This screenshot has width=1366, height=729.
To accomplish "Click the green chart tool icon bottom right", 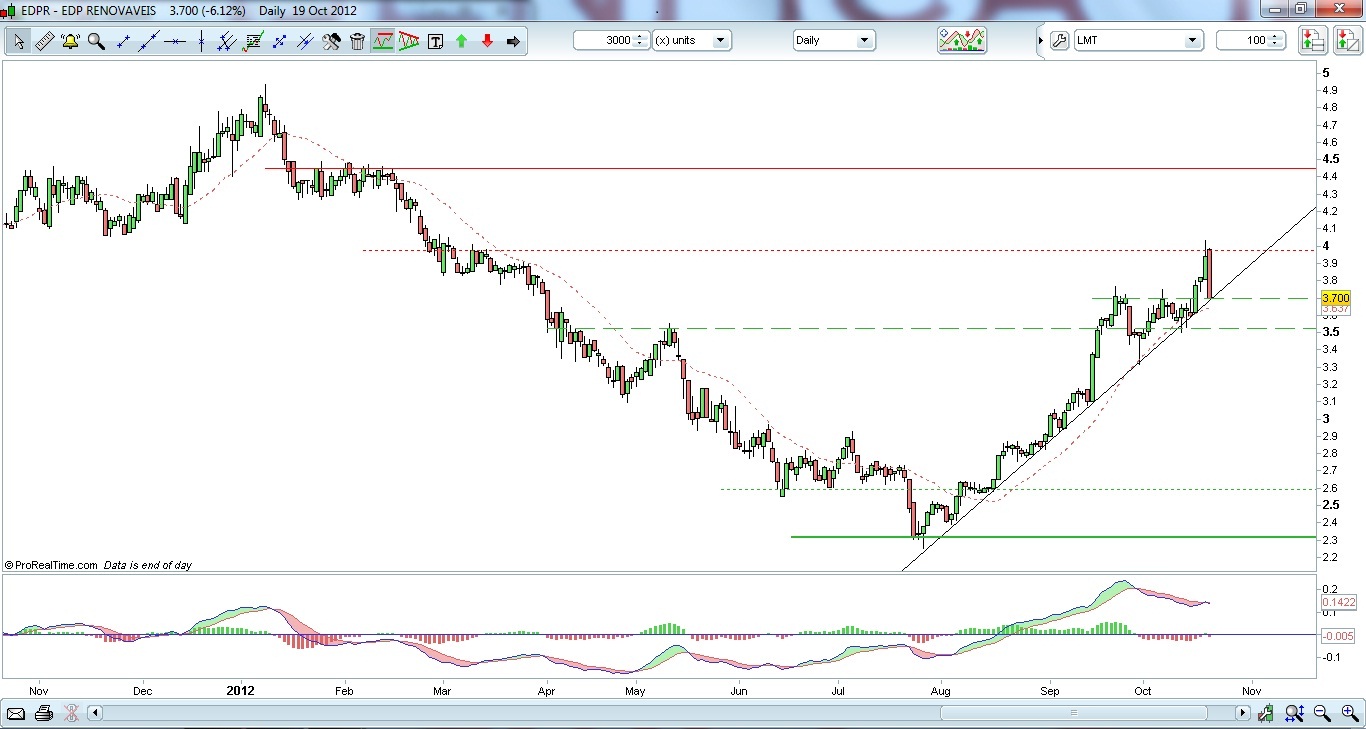I will pyautogui.click(x=1267, y=714).
